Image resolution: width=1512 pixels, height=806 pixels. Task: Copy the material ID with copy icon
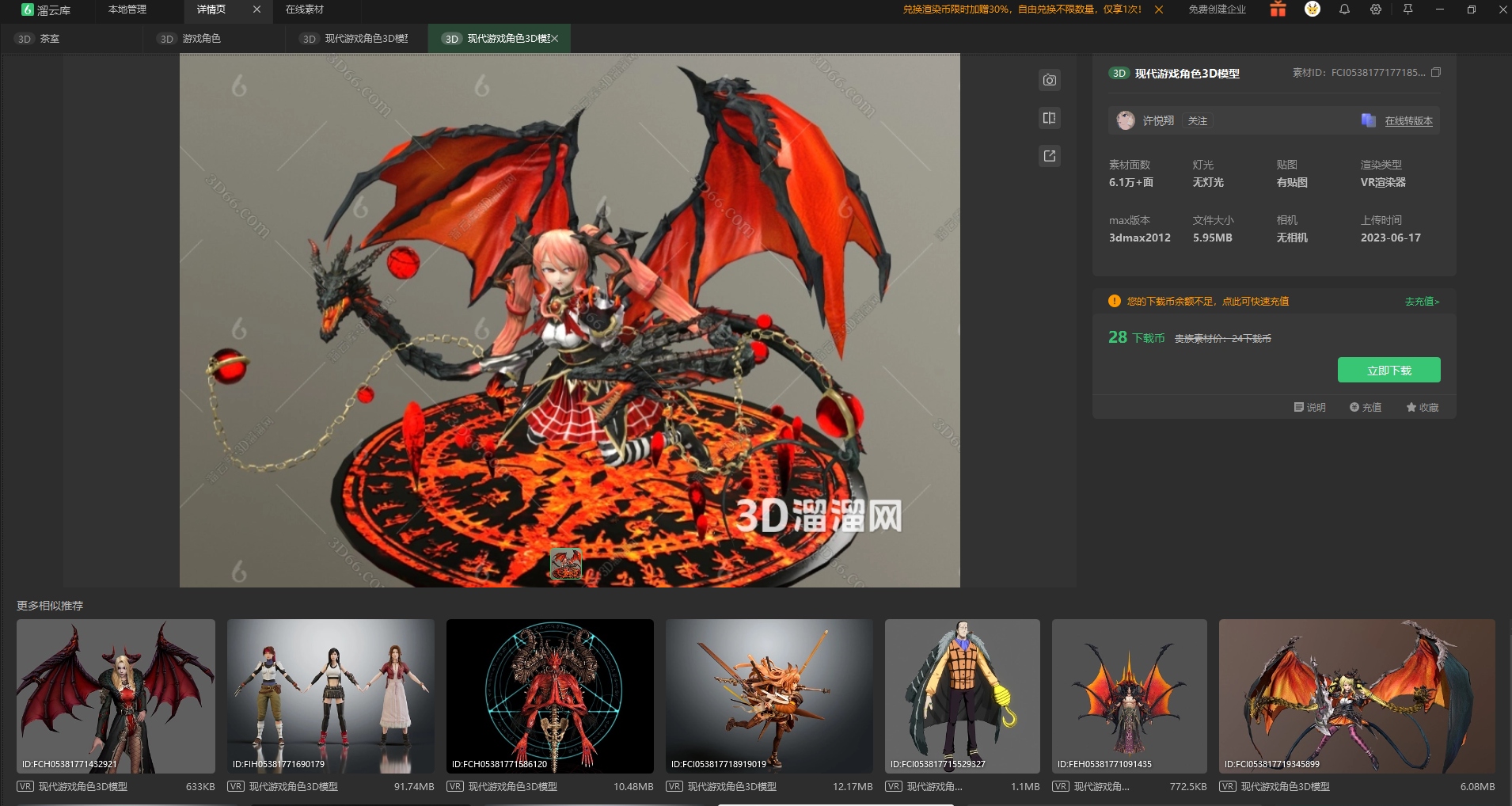(x=1436, y=72)
